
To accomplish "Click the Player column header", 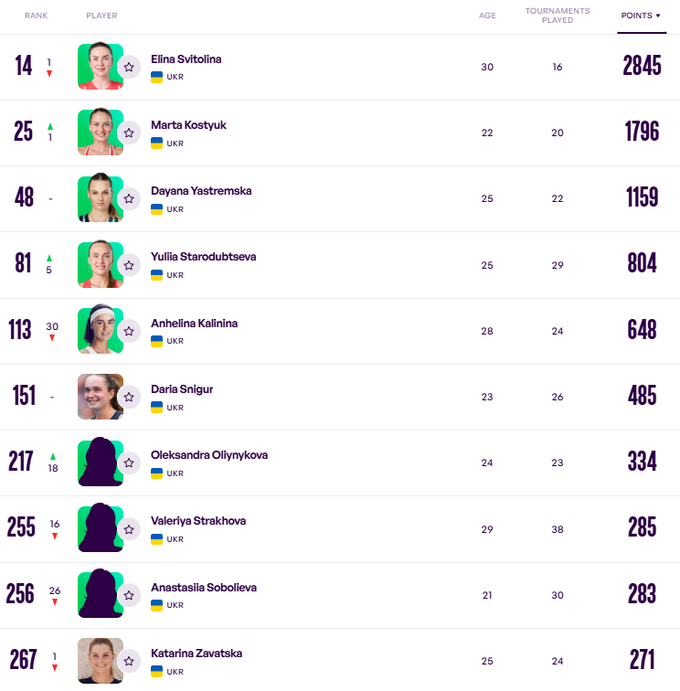I will pos(102,16).
